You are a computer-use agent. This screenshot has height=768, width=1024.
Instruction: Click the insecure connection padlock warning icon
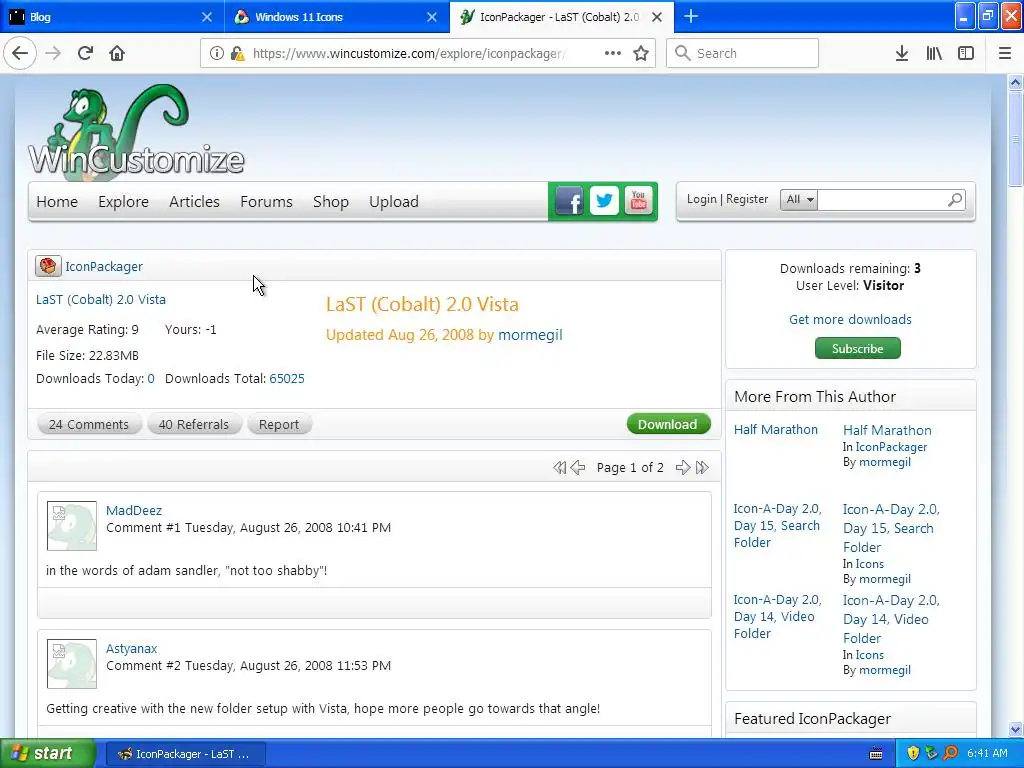pos(238,54)
